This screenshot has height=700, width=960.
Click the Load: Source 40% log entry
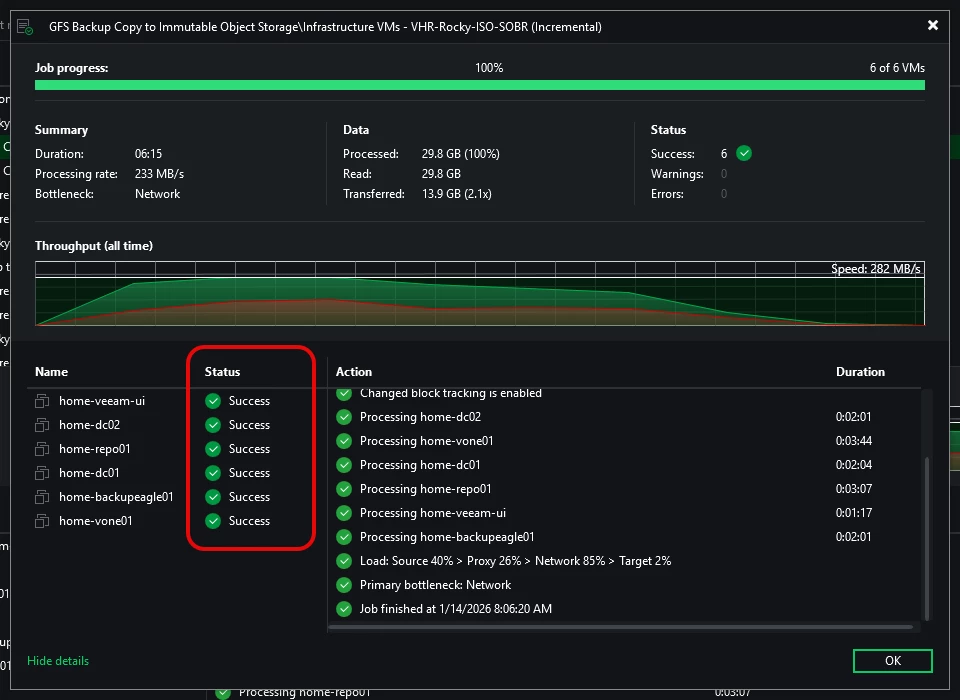516,561
